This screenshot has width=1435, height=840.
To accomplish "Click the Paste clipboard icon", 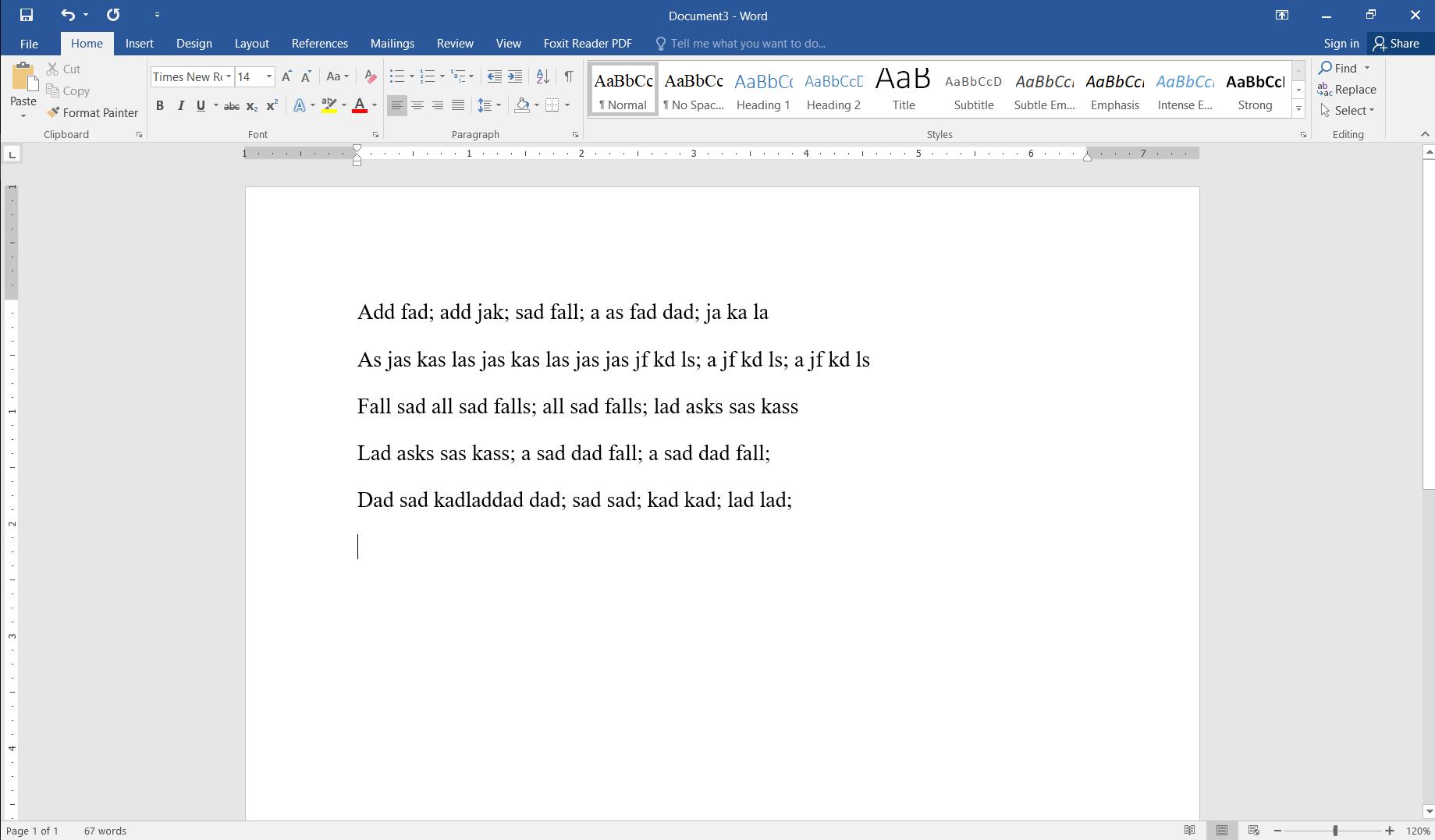I will 23,78.
